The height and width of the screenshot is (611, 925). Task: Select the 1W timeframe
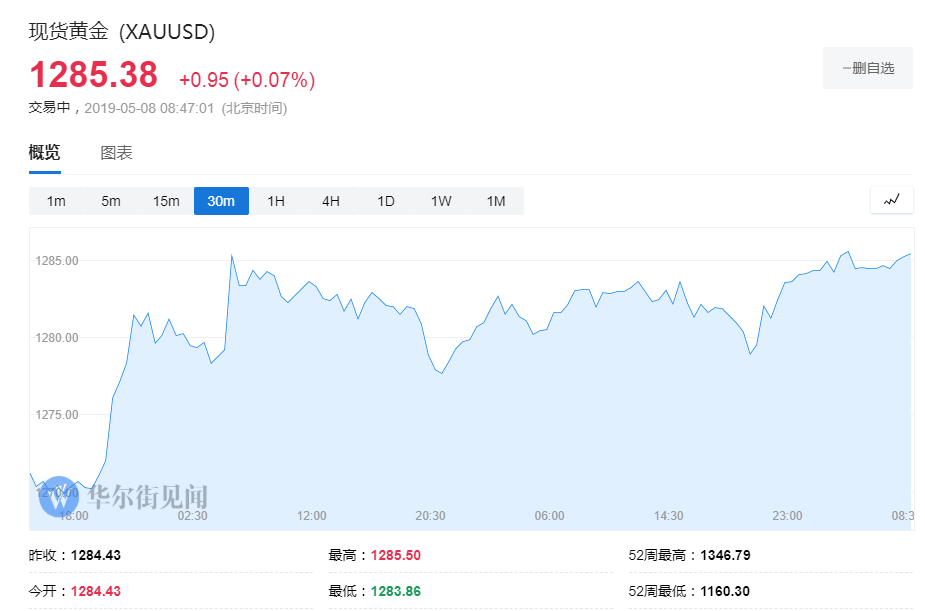coord(441,200)
